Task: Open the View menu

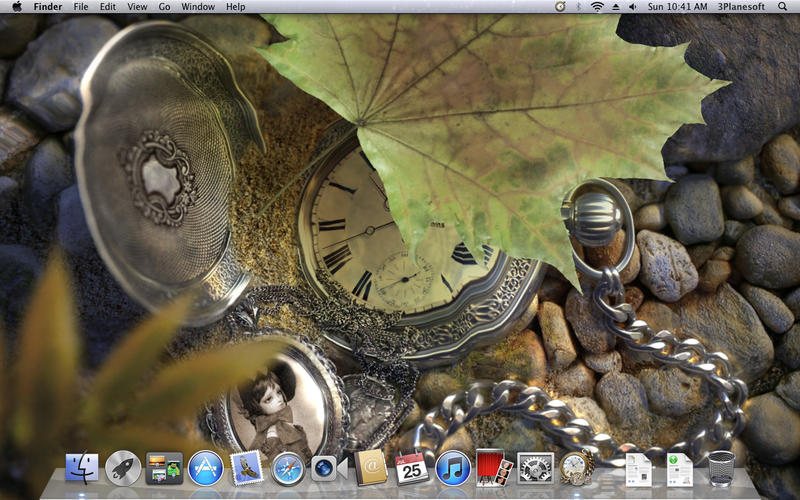Action: click(137, 7)
